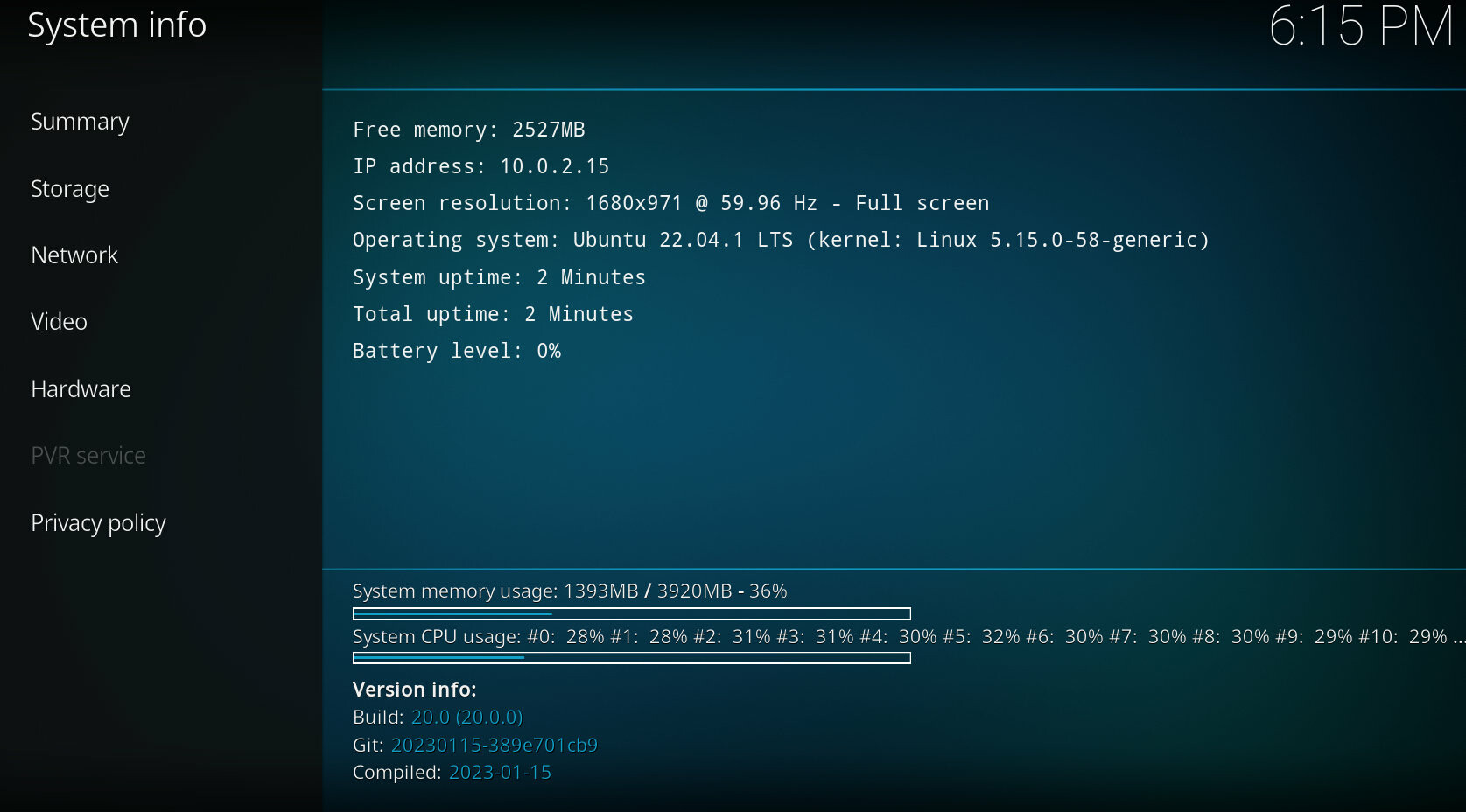Click the Screen resolution line
This screenshot has height=812, width=1466.
pyautogui.click(x=670, y=204)
